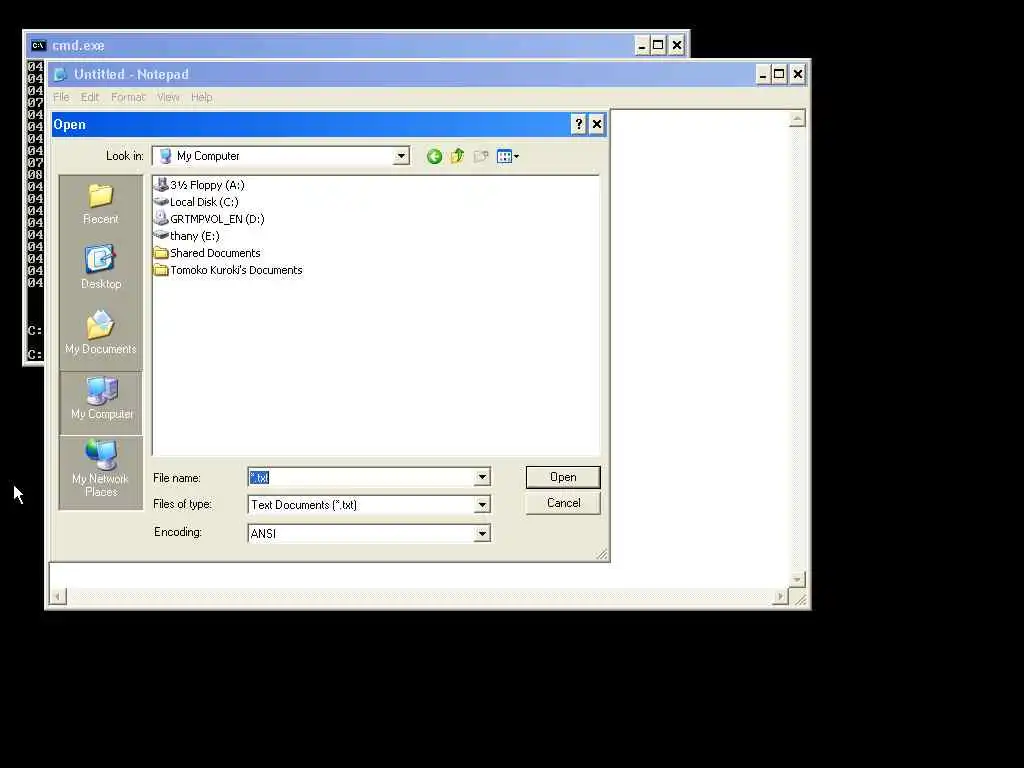
Task: Click Notepad vertical scrollbar up arrow
Action: (x=797, y=118)
